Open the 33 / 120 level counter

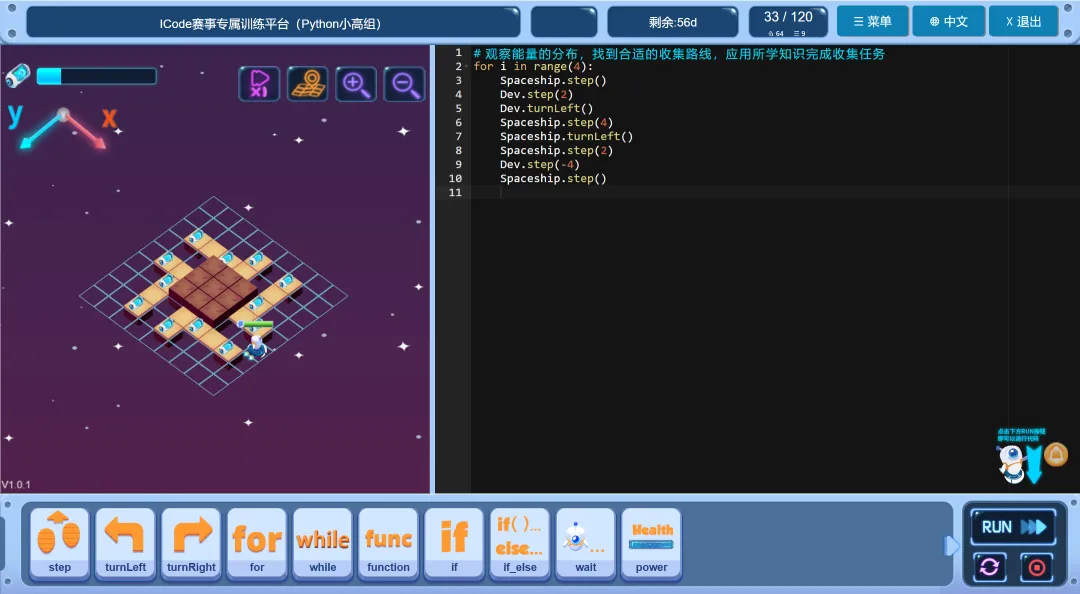click(x=788, y=22)
